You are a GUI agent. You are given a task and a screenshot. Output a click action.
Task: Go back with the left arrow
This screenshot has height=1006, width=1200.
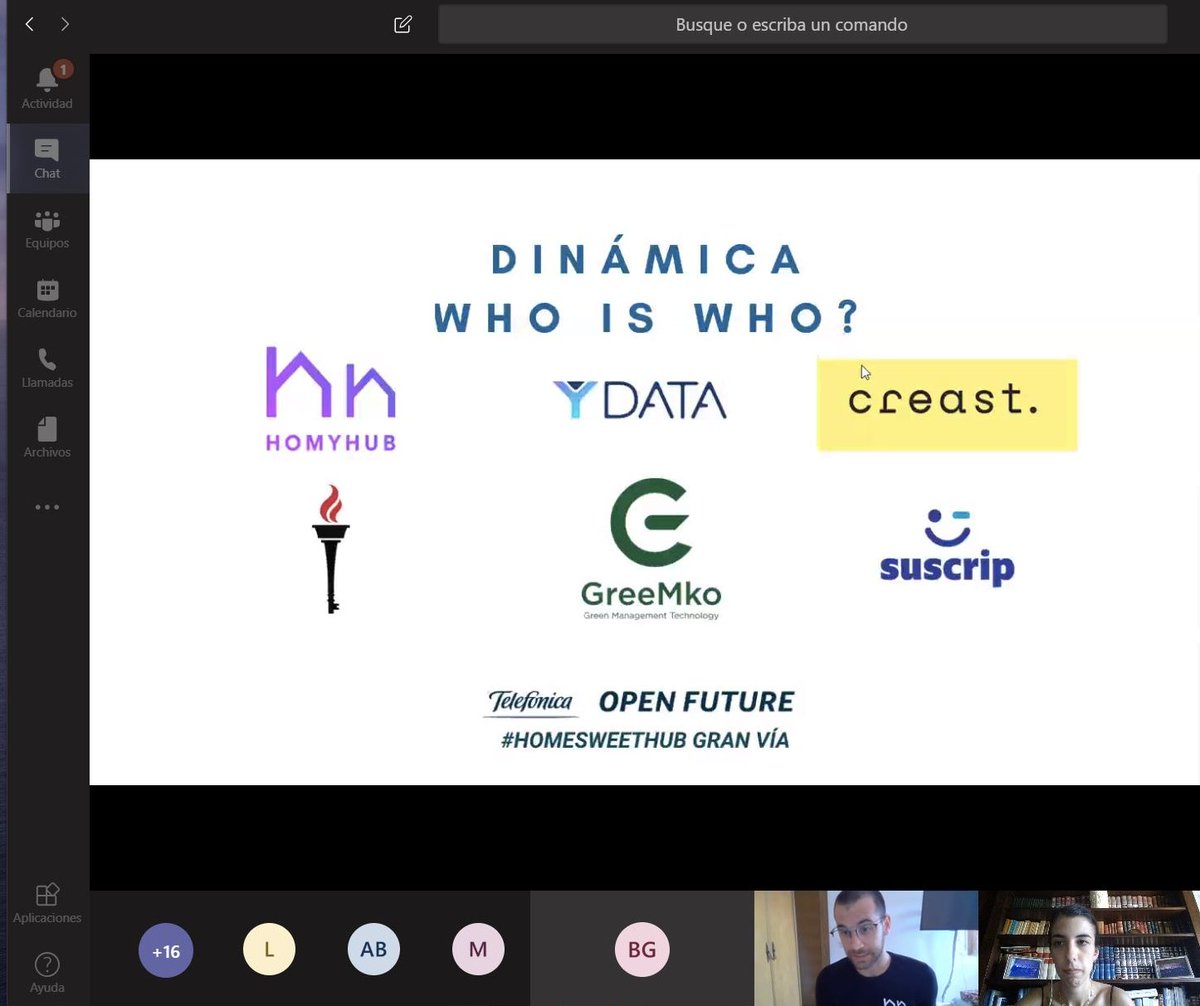tap(29, 24)
